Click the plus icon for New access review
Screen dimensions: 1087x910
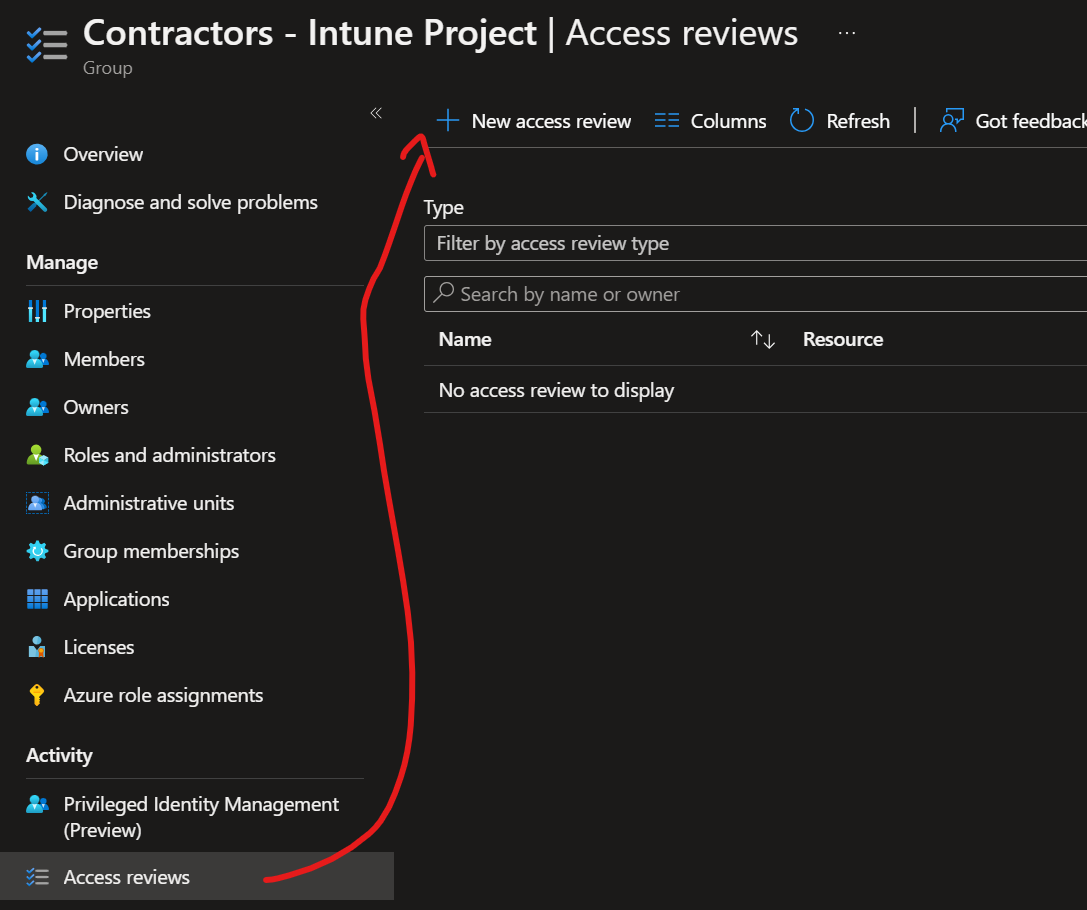446,120
